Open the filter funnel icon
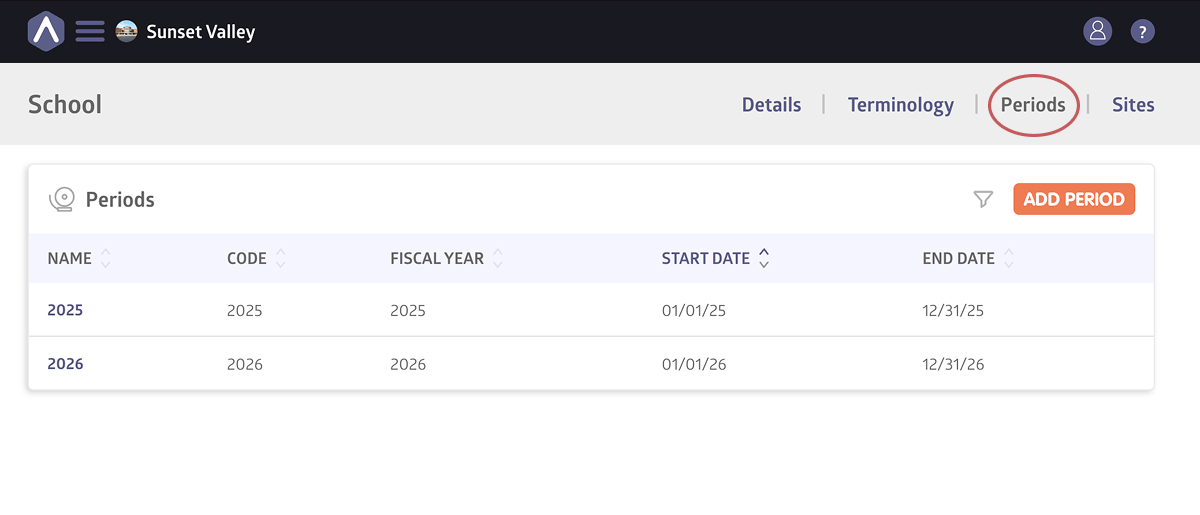Image resolution: width=1200 pixels, height=515 pixels. tap(983, 199)
